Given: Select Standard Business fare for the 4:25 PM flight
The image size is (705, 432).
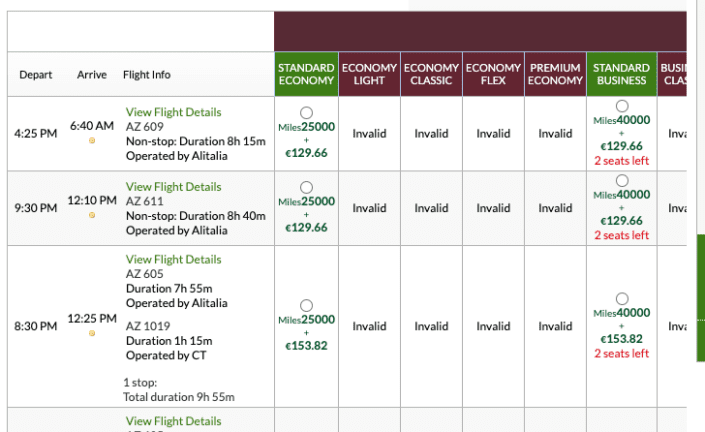Looking at the screenshot, I should point(622,105).
